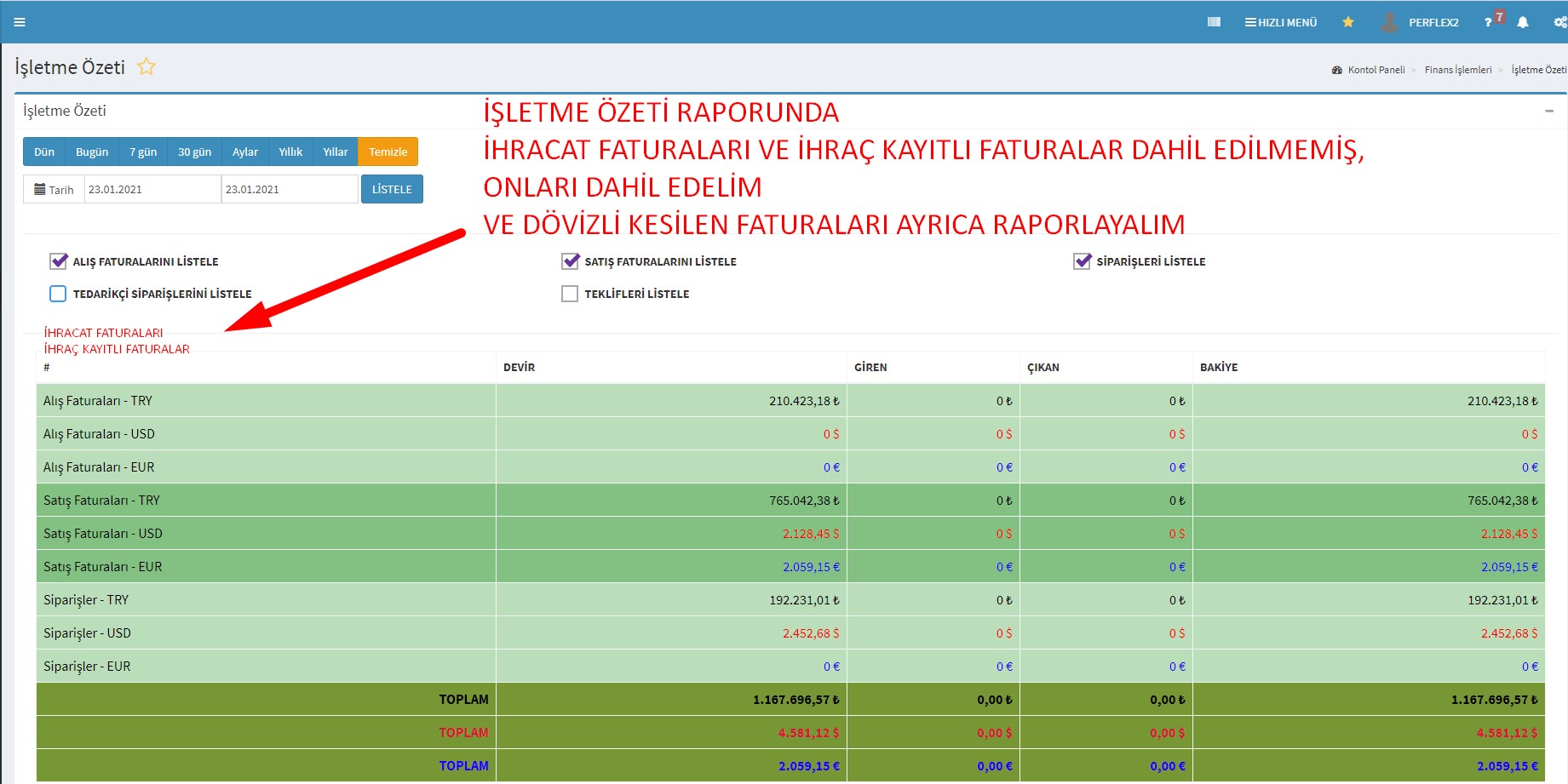Open the notifications bell
This screenshot has height=784, width=1568.
[1523, 22]
